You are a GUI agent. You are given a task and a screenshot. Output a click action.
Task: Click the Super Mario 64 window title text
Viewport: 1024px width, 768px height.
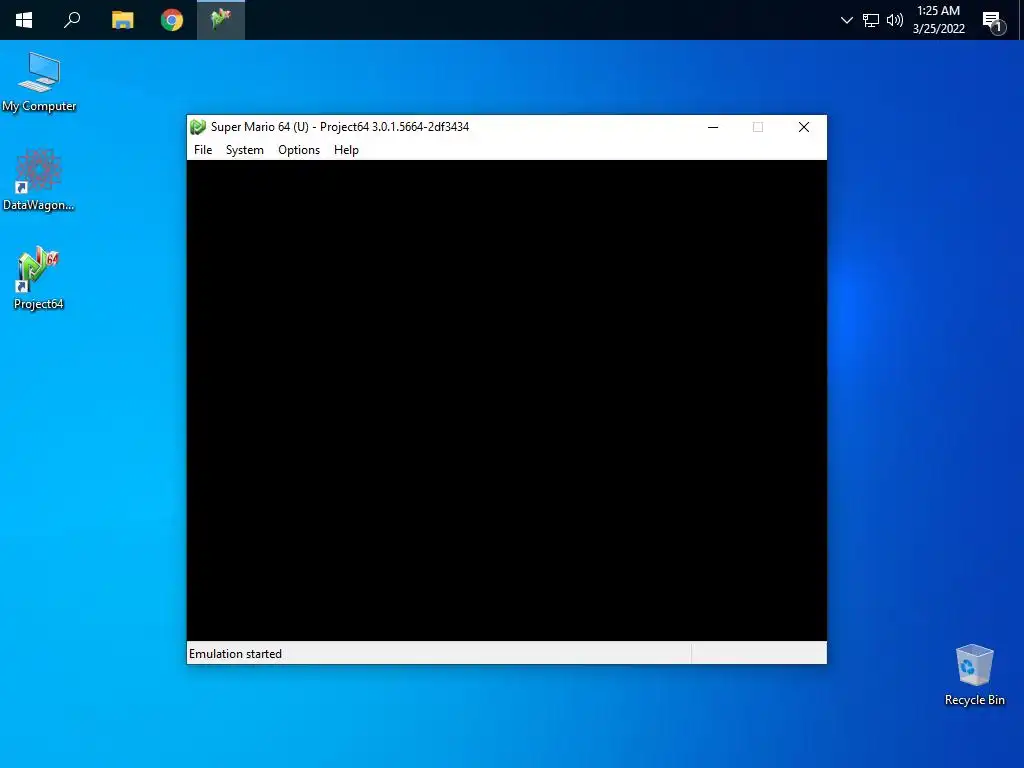pos(340,127)
